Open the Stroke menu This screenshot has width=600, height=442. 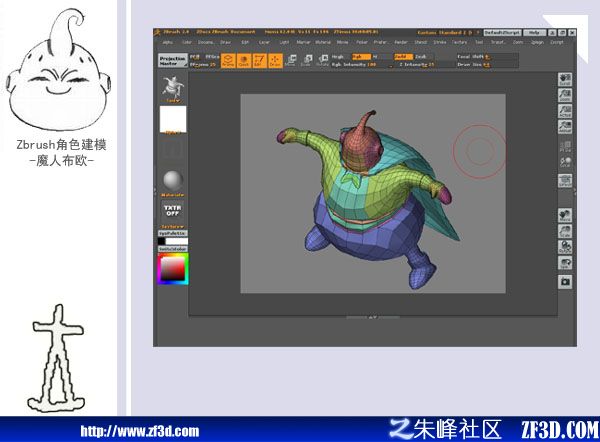(x=440, y=42)
